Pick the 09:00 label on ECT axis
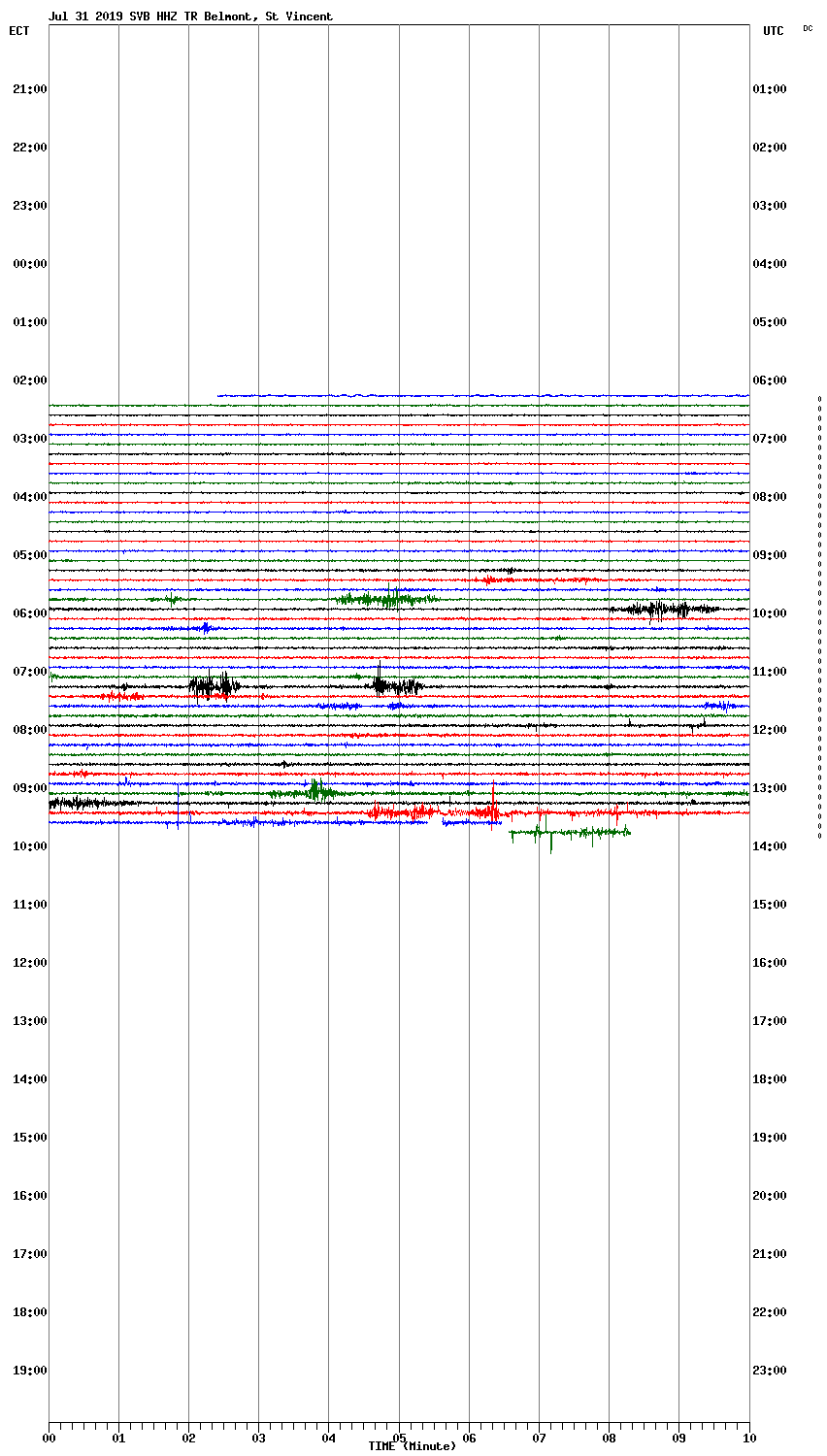The width and height of the screenshot is (827, 1456). point(30,788)
